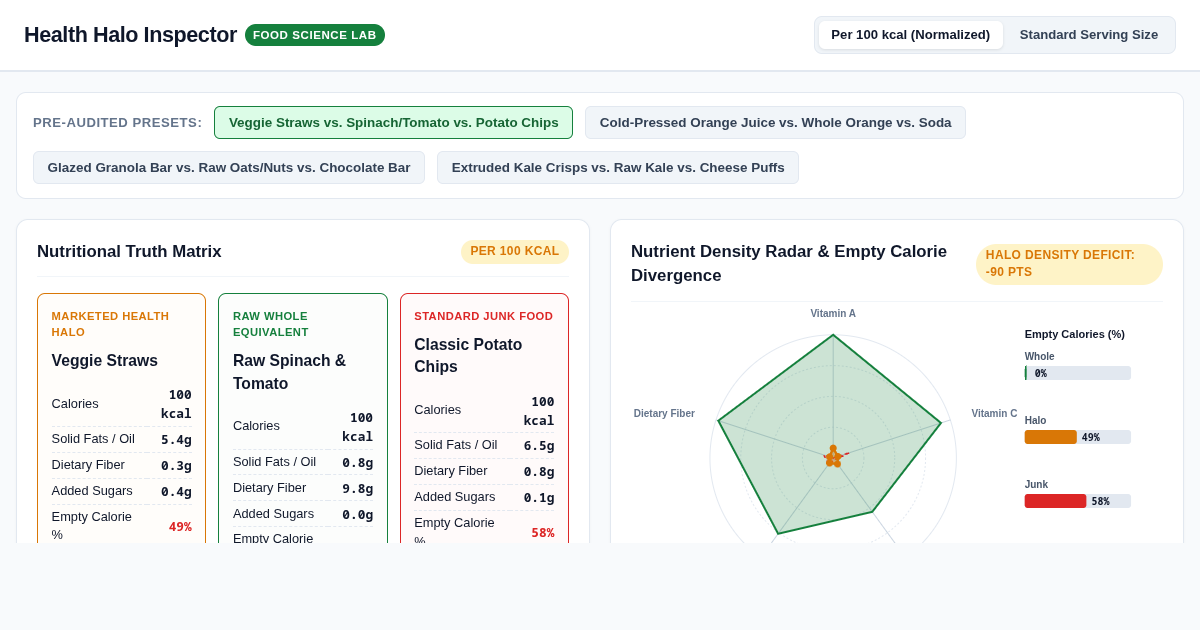1200x630 pixels.
Task: Click the PRE-AUDITED PRESETS label
Action: 117,123
